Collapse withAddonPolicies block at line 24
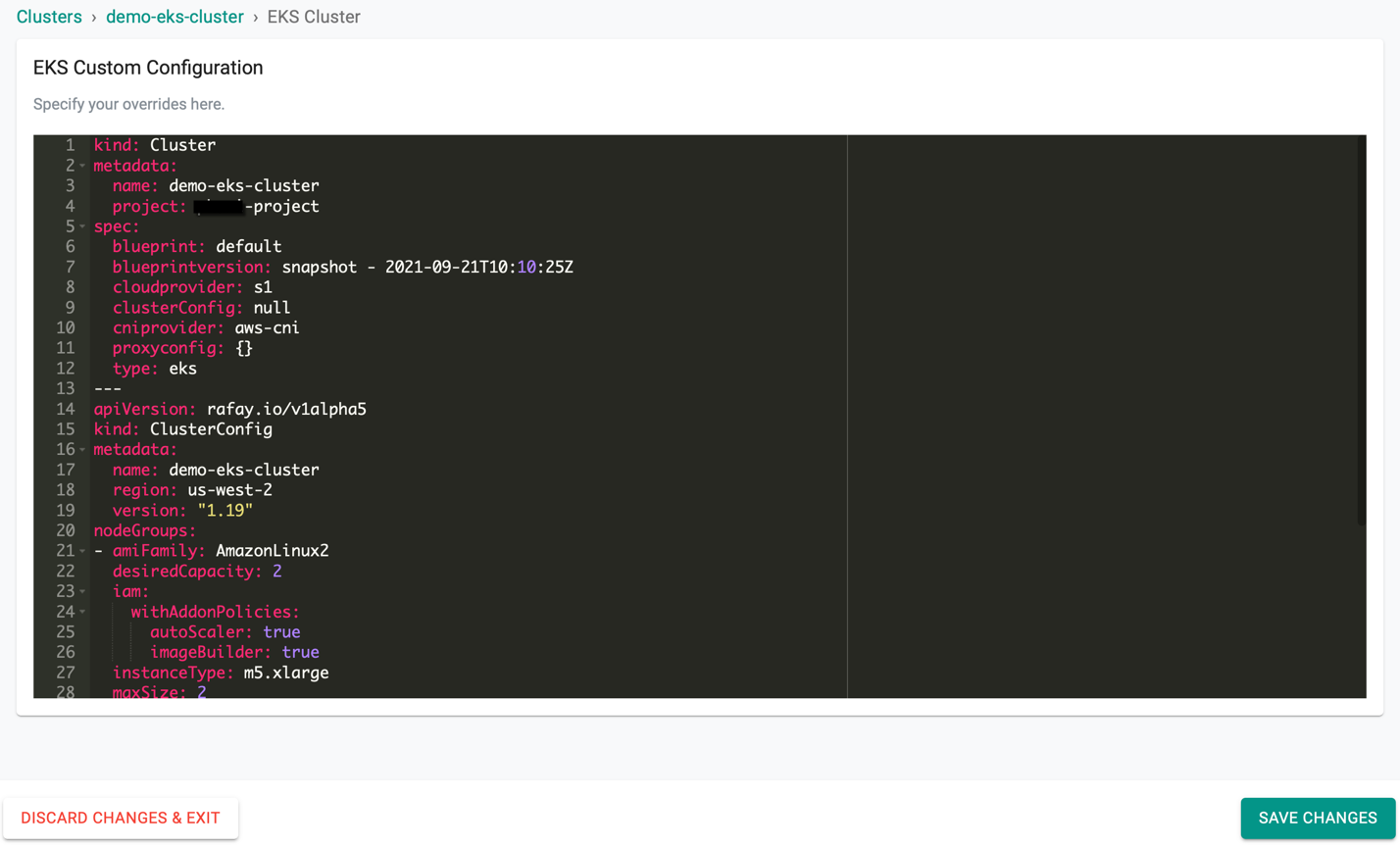 (x=83, y=613)
